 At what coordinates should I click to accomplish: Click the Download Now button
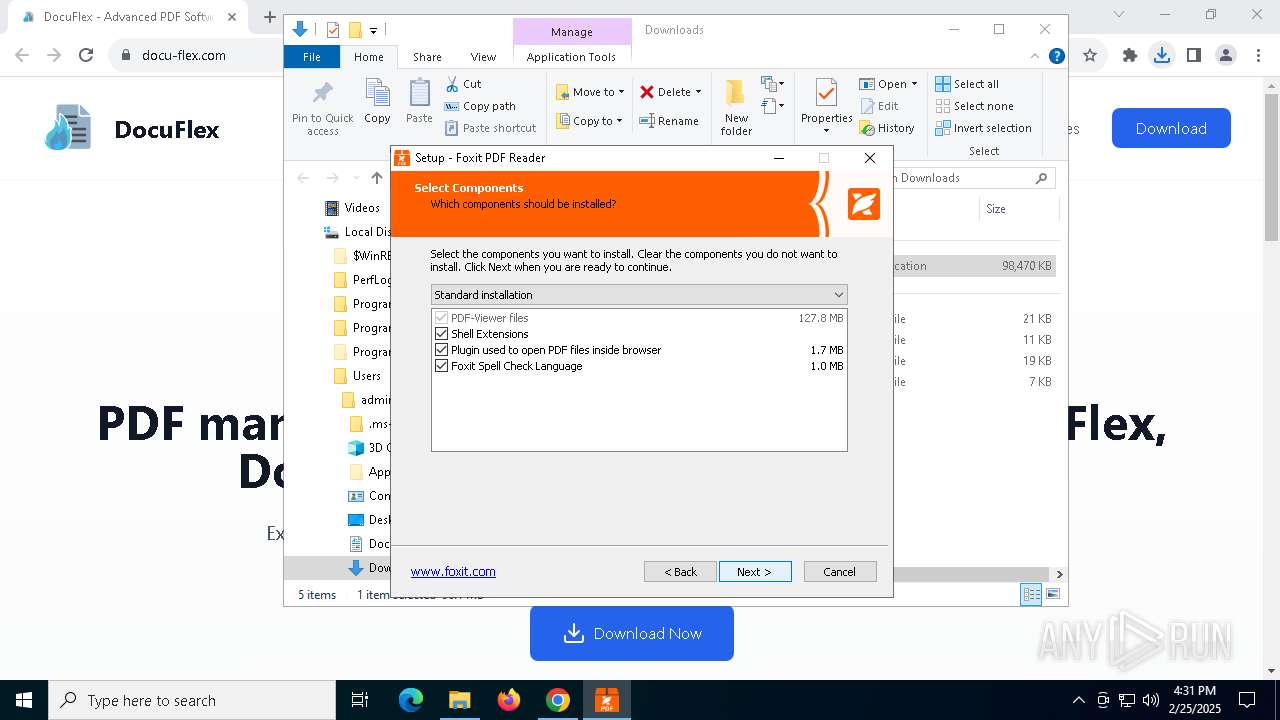click(632, 633)
